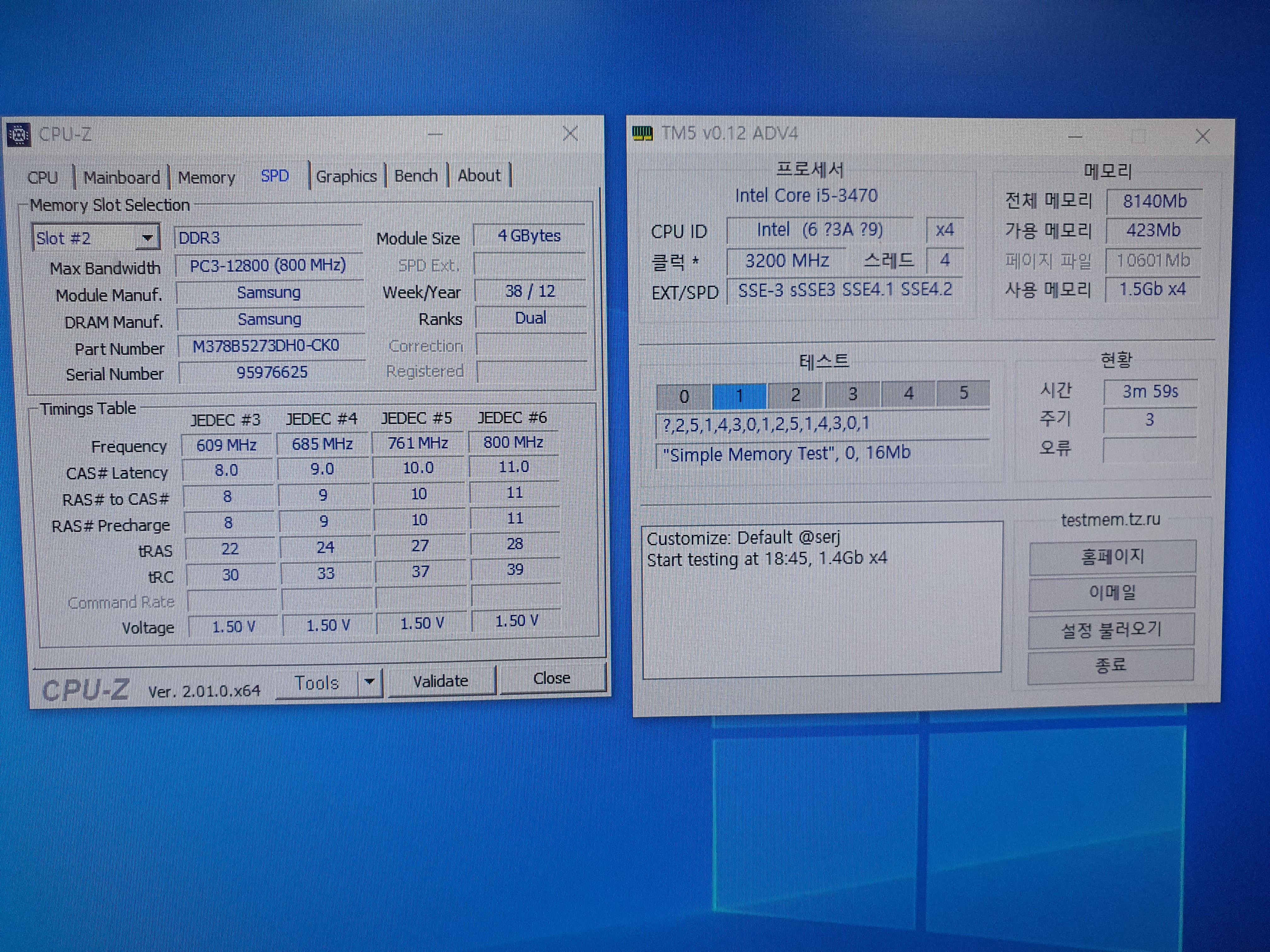Minimize the CPU-Z window

(435, 135)
